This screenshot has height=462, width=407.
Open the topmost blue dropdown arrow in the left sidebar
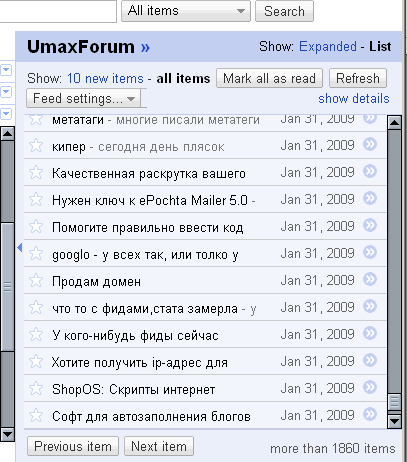pos(6,70)
